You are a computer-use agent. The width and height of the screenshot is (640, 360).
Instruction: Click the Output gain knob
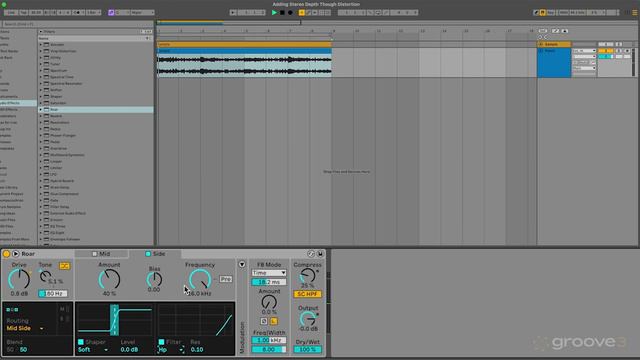coord(307,319)
